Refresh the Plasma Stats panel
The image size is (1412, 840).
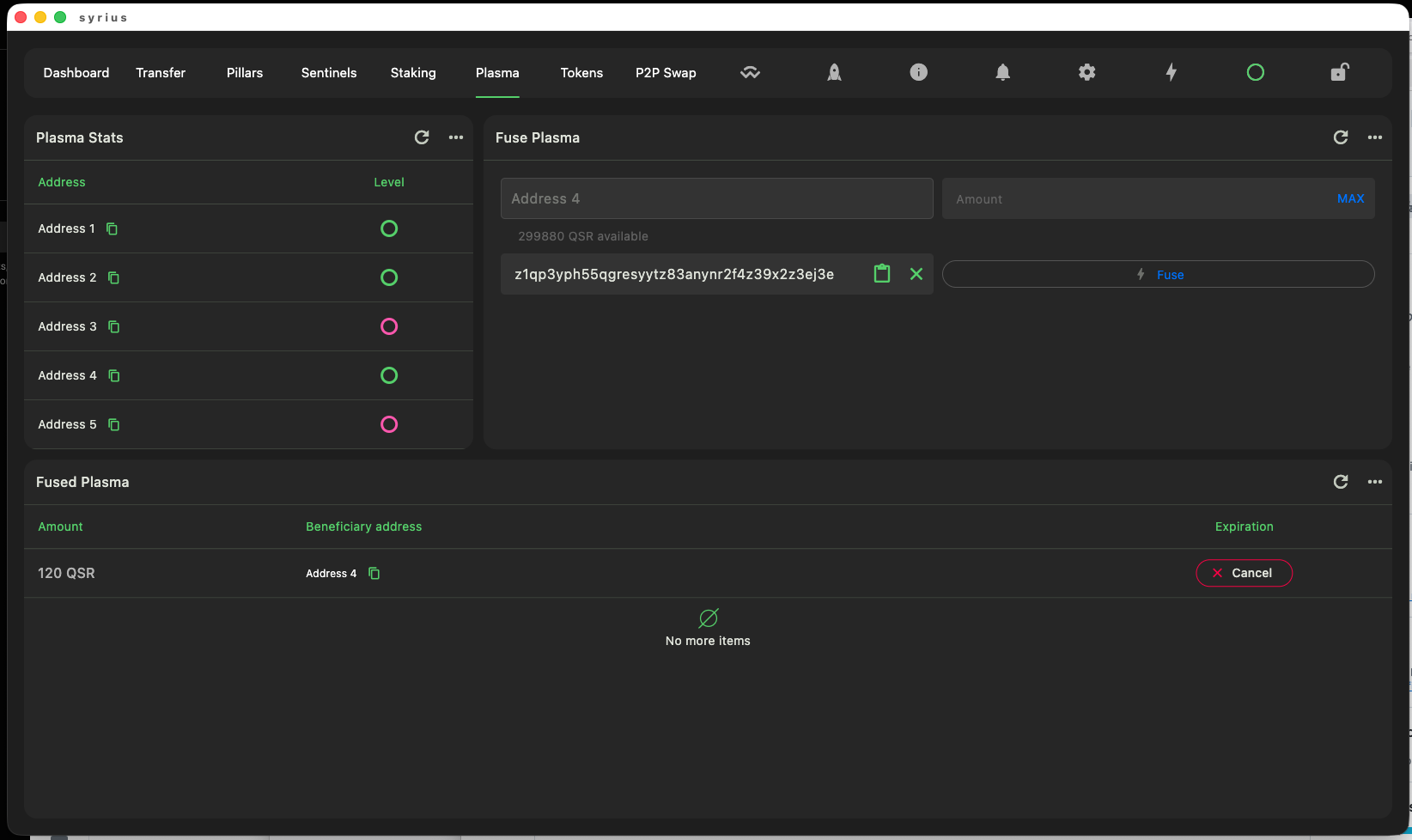(x=422, y=137)
